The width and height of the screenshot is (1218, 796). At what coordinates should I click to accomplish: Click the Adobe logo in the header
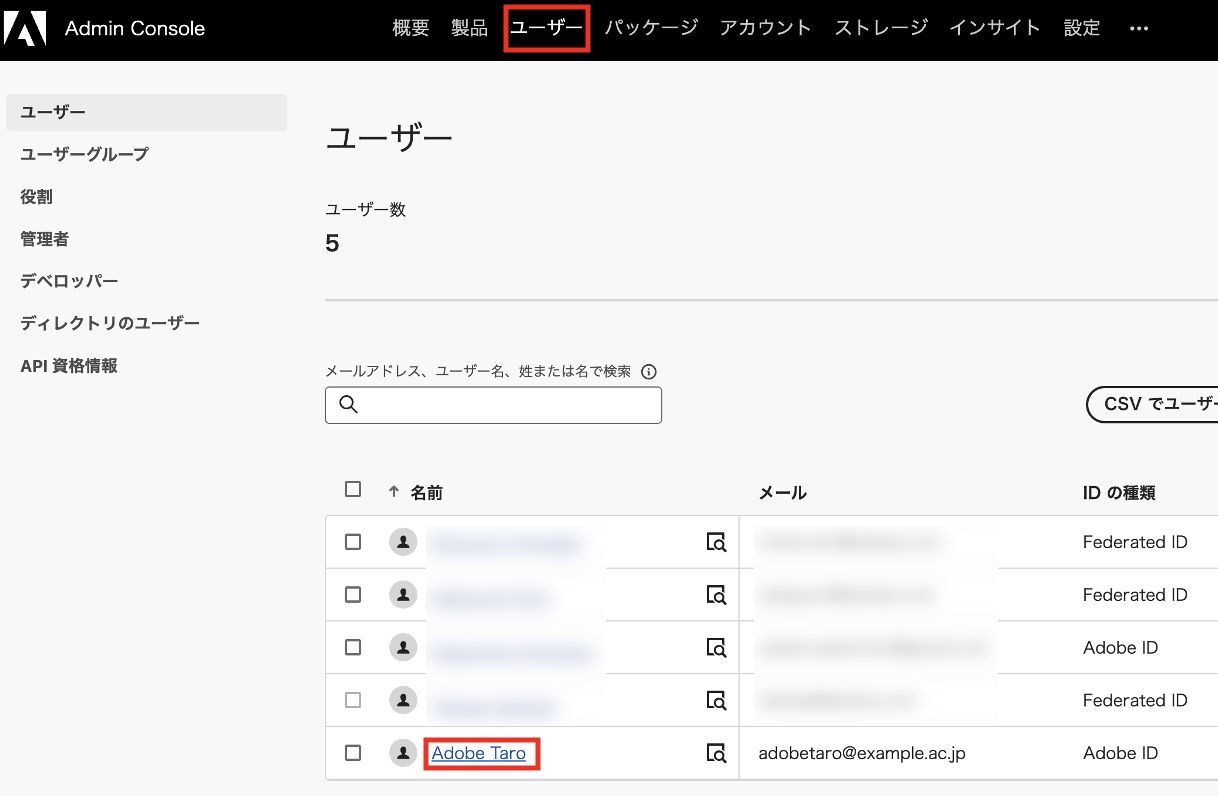(x=25, y=29)
